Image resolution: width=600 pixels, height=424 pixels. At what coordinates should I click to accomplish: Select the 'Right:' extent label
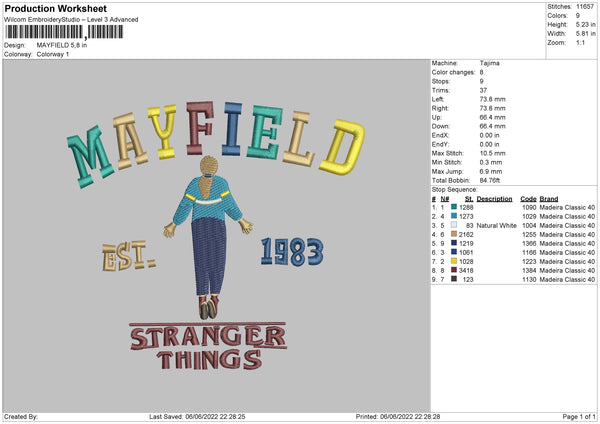440,108
